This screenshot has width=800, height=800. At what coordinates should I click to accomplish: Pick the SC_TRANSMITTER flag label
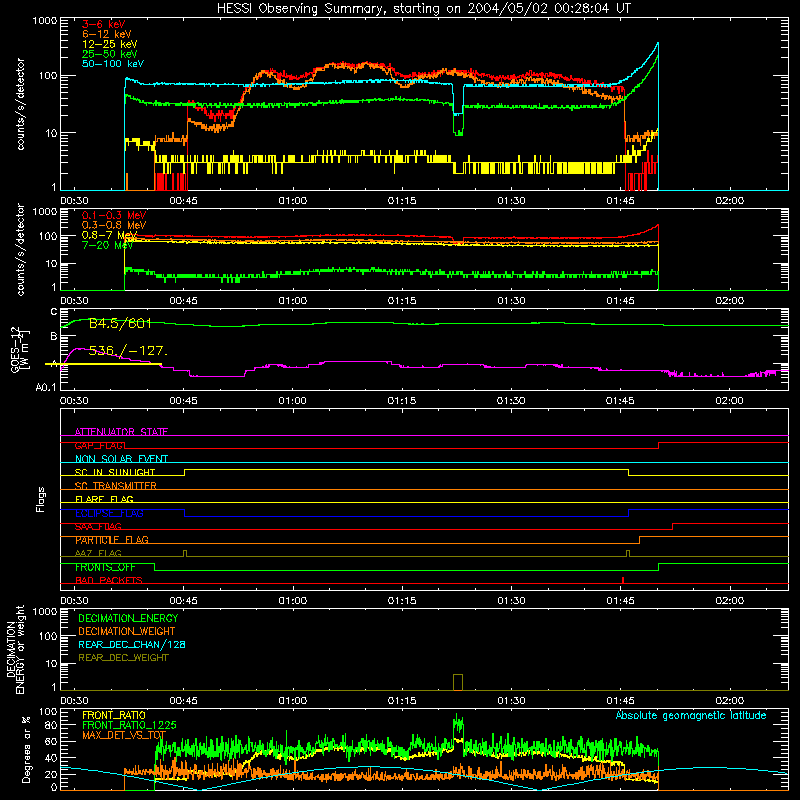tap(115, 486)
